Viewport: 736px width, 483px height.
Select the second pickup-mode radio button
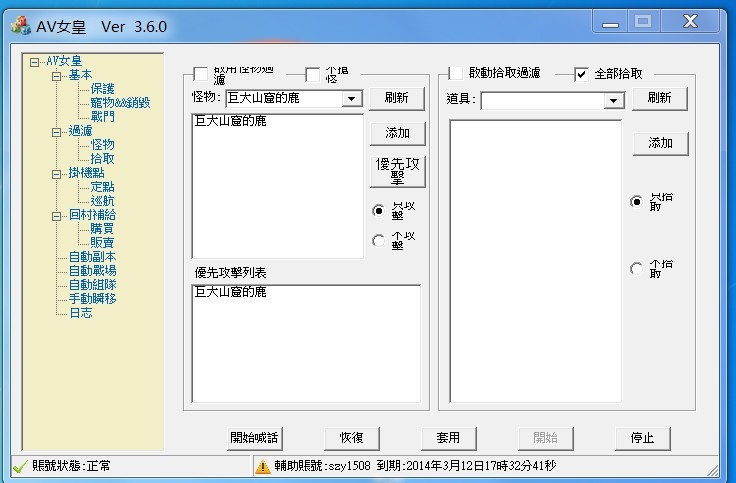tap(636, 268)
